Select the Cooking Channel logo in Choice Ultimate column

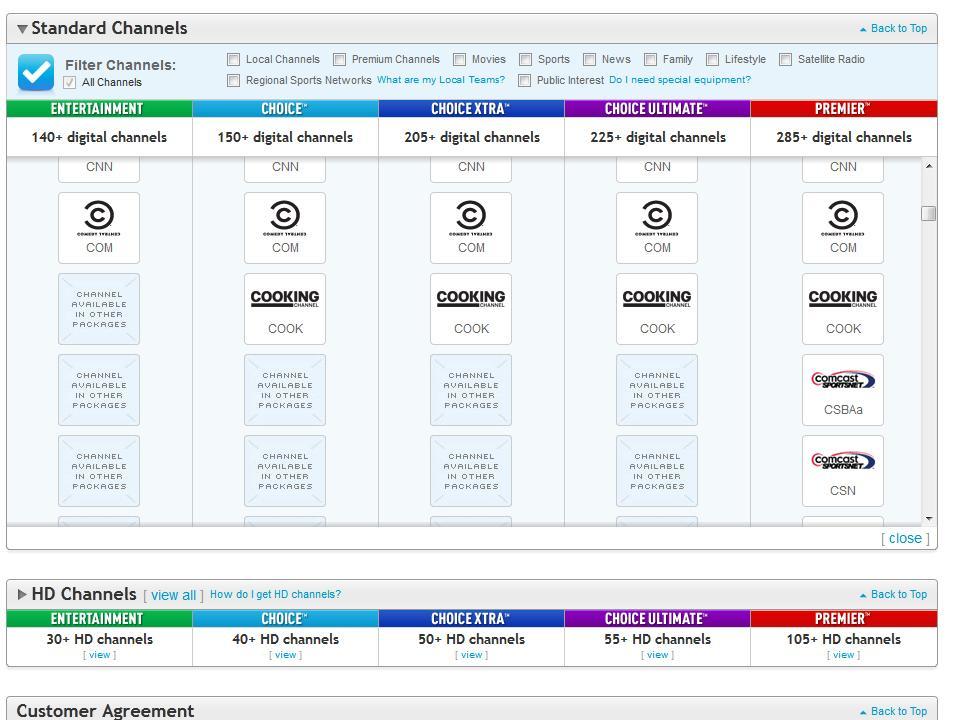tap(657, 298)
